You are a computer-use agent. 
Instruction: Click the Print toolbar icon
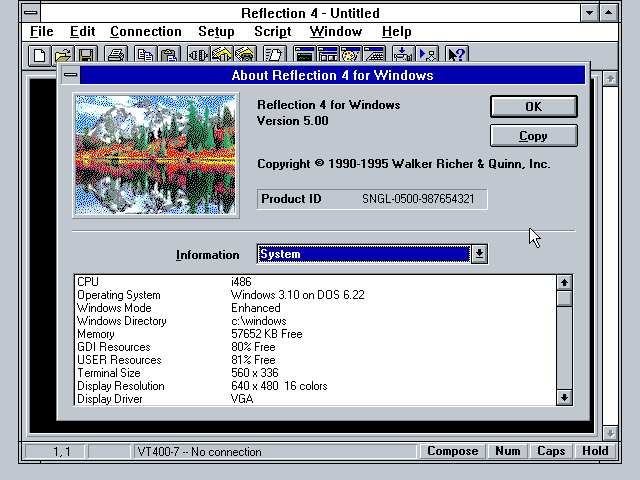click(x=116, y=55)
